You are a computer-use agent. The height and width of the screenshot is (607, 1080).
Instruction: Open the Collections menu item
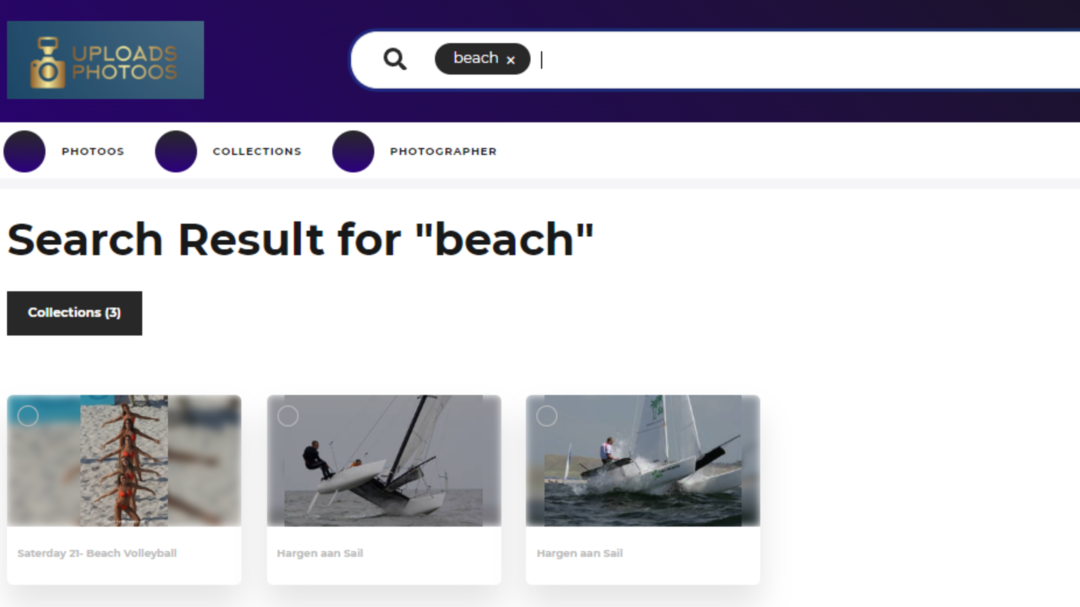pyautogui.click(x=257, y=151)
